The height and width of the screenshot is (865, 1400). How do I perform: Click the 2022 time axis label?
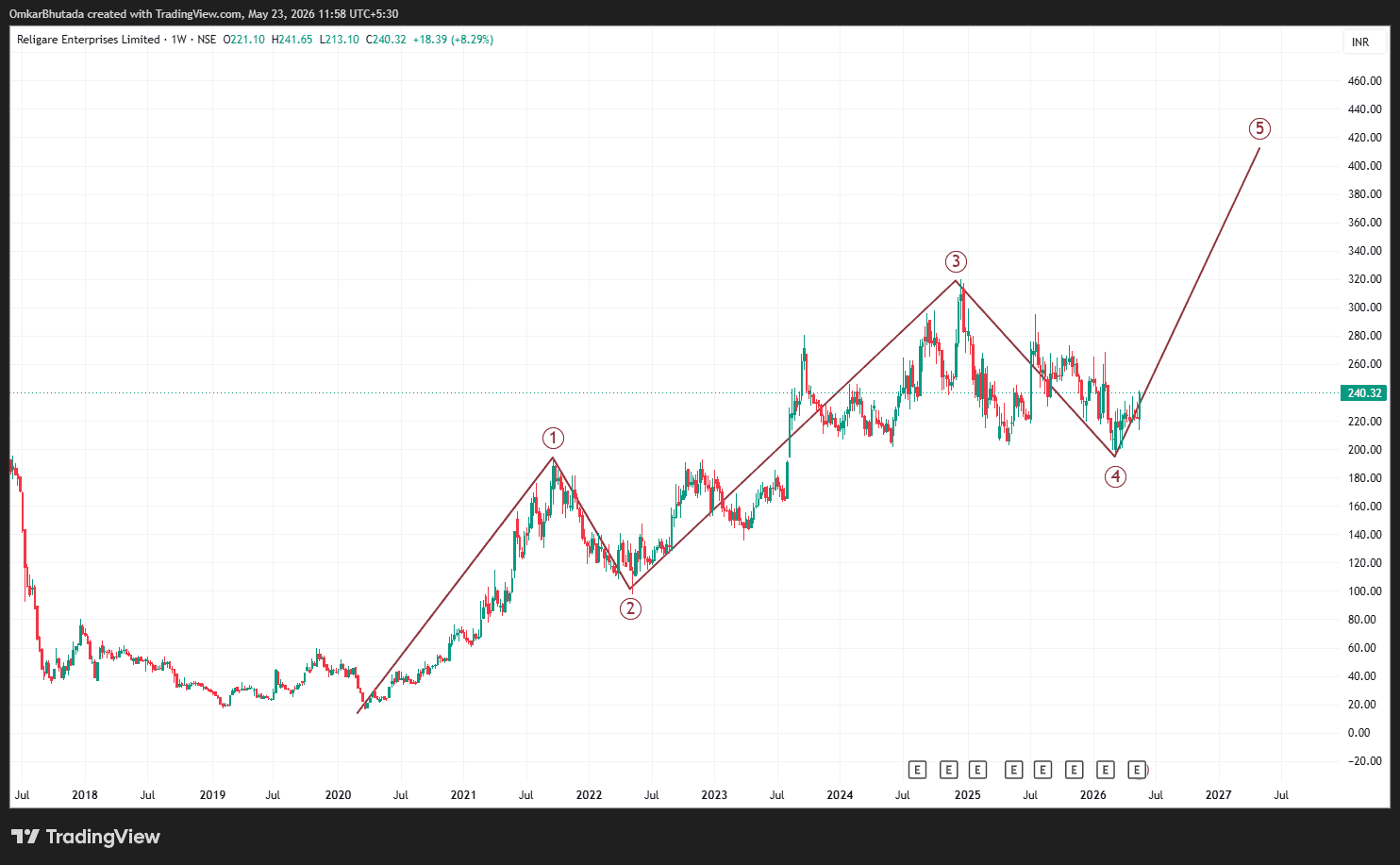(589, 795)
